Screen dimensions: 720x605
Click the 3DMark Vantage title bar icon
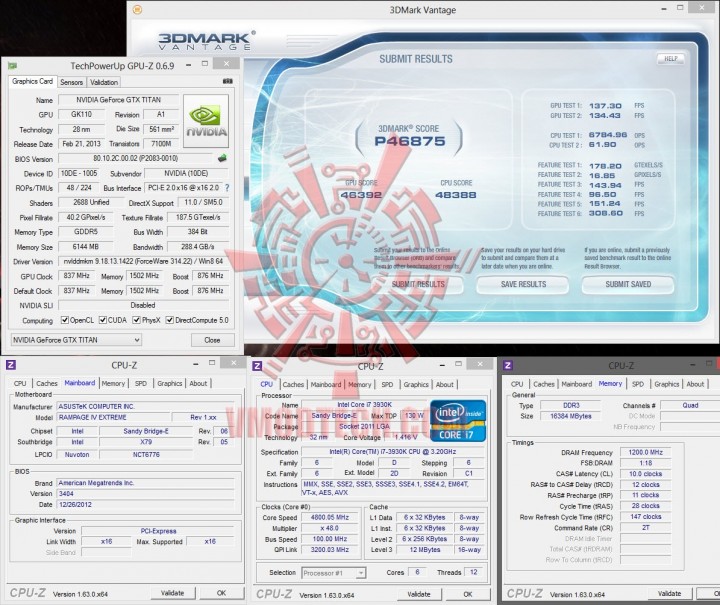(137, 9)
